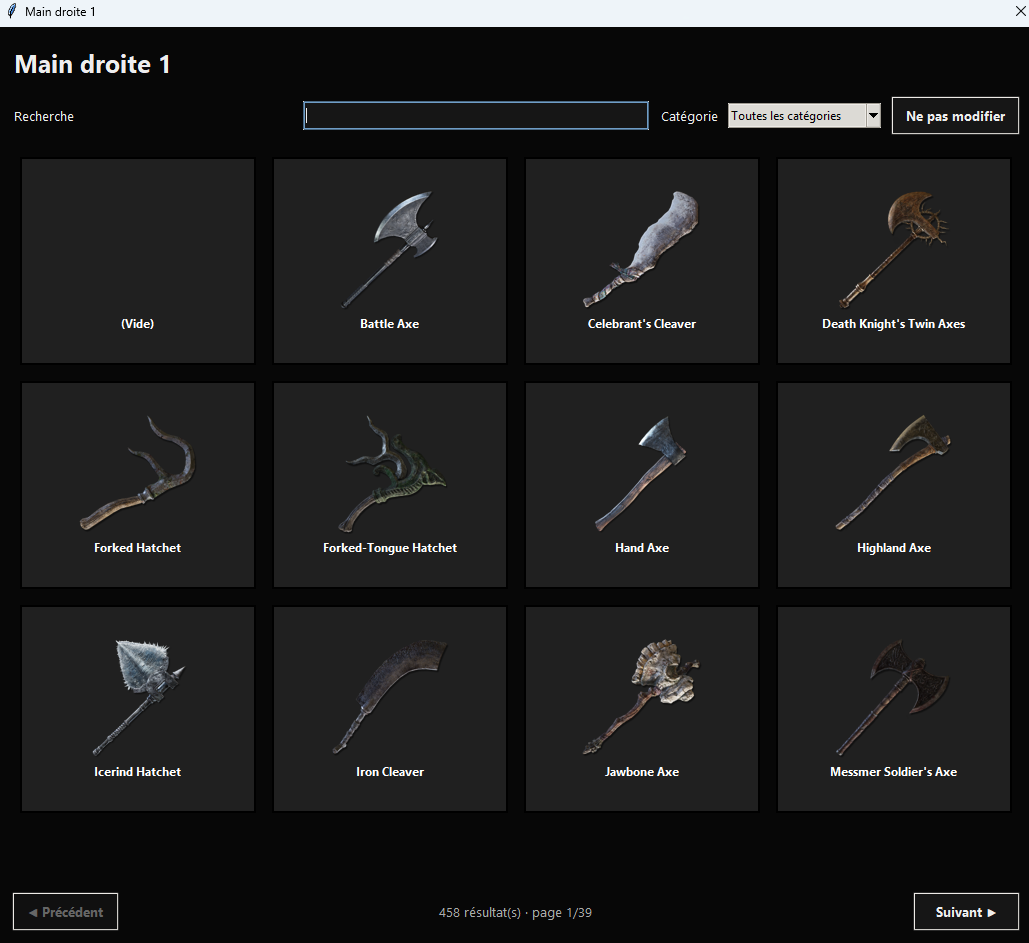The height and width of the screenshot is (943, 1029).
Task: Click the Main droite 1 heading
Action: coord(93,64)
